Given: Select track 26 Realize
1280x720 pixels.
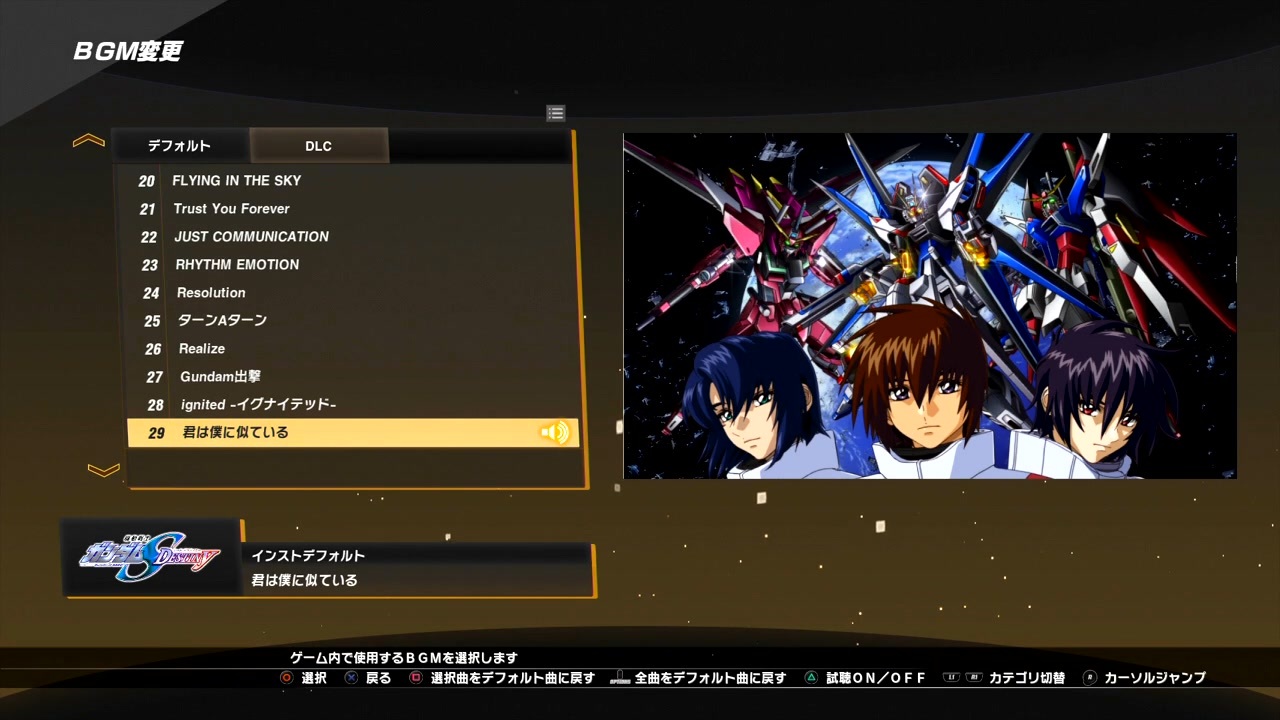Looking at the screenshot, I should point(350,349).
